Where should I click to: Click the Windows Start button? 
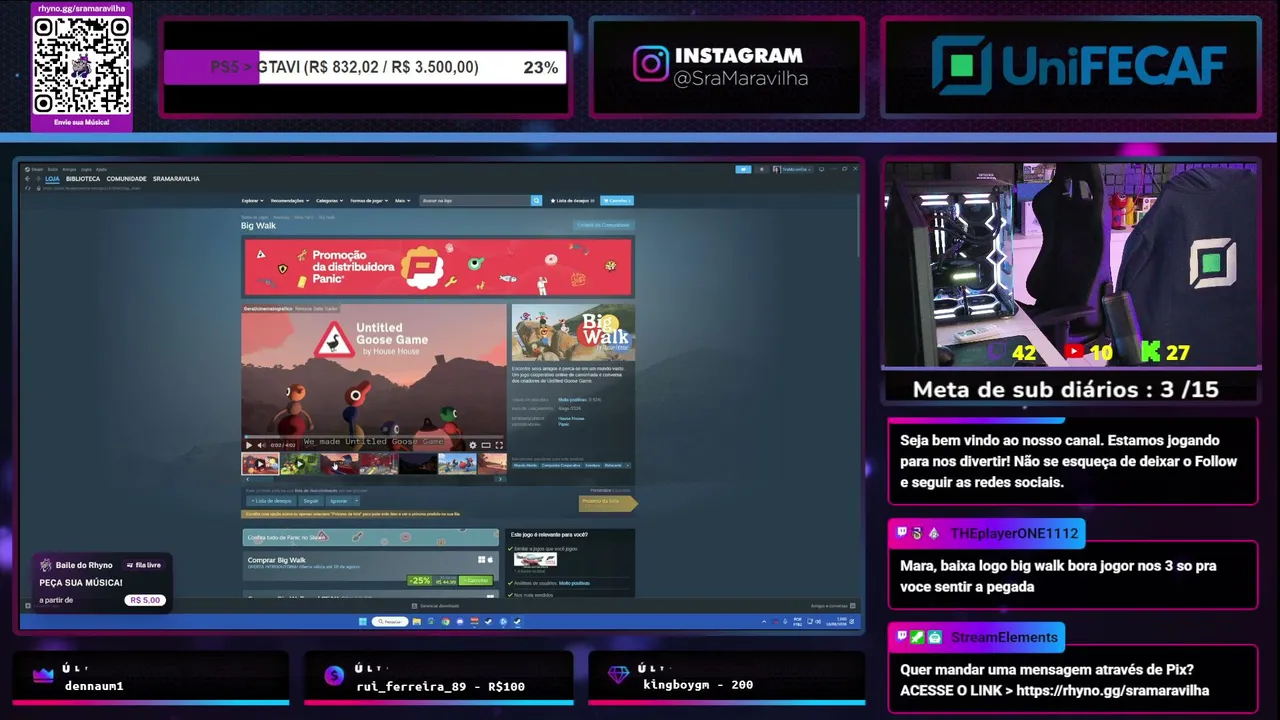tap(363, 621)
